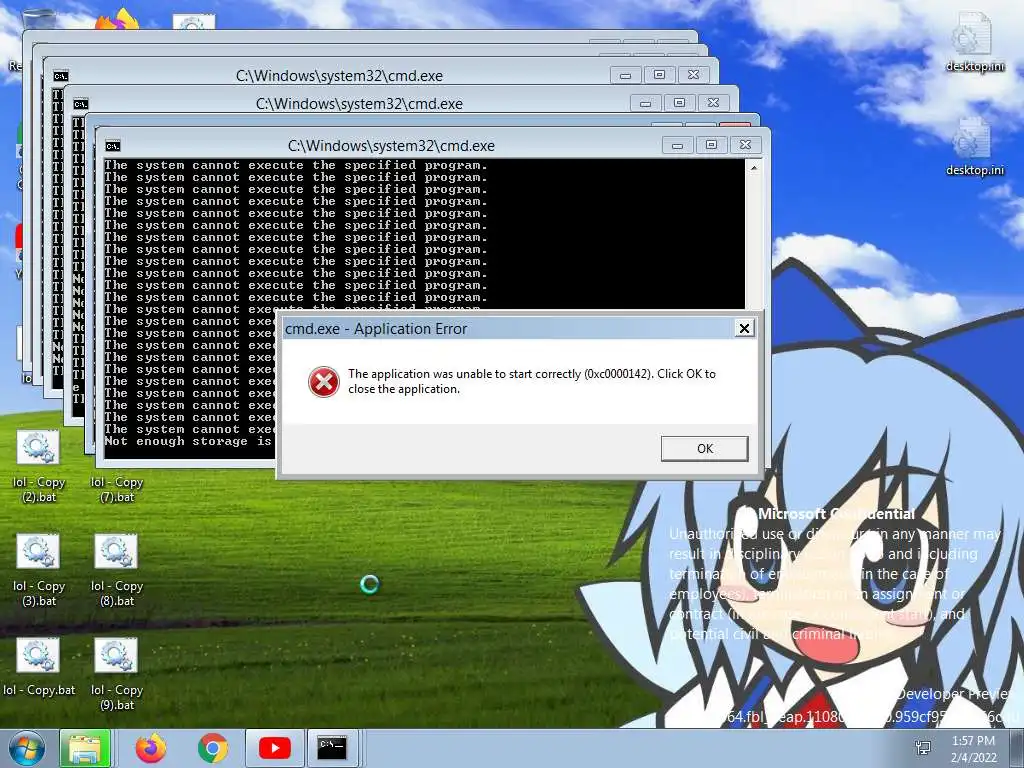Screen dimensions: 1024x768
Task: Launch Google Chrome from the taskbar
Action: [213, 748]
